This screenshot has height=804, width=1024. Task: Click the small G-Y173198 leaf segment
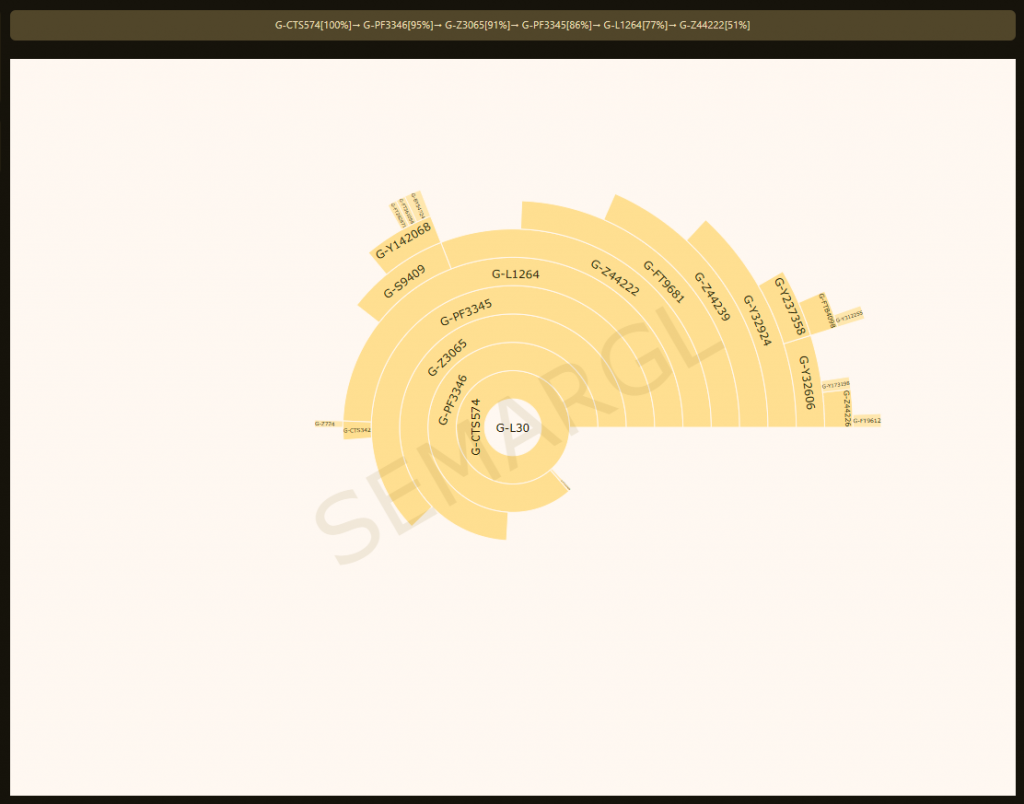835,384
